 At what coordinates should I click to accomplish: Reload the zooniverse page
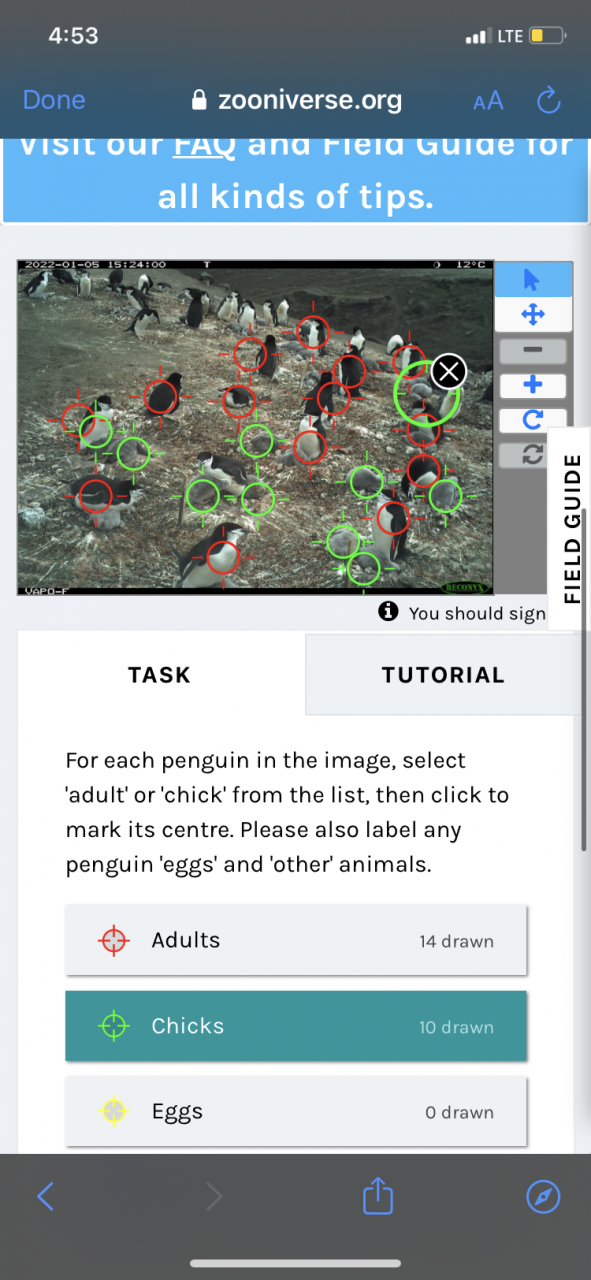click(549, 100)
